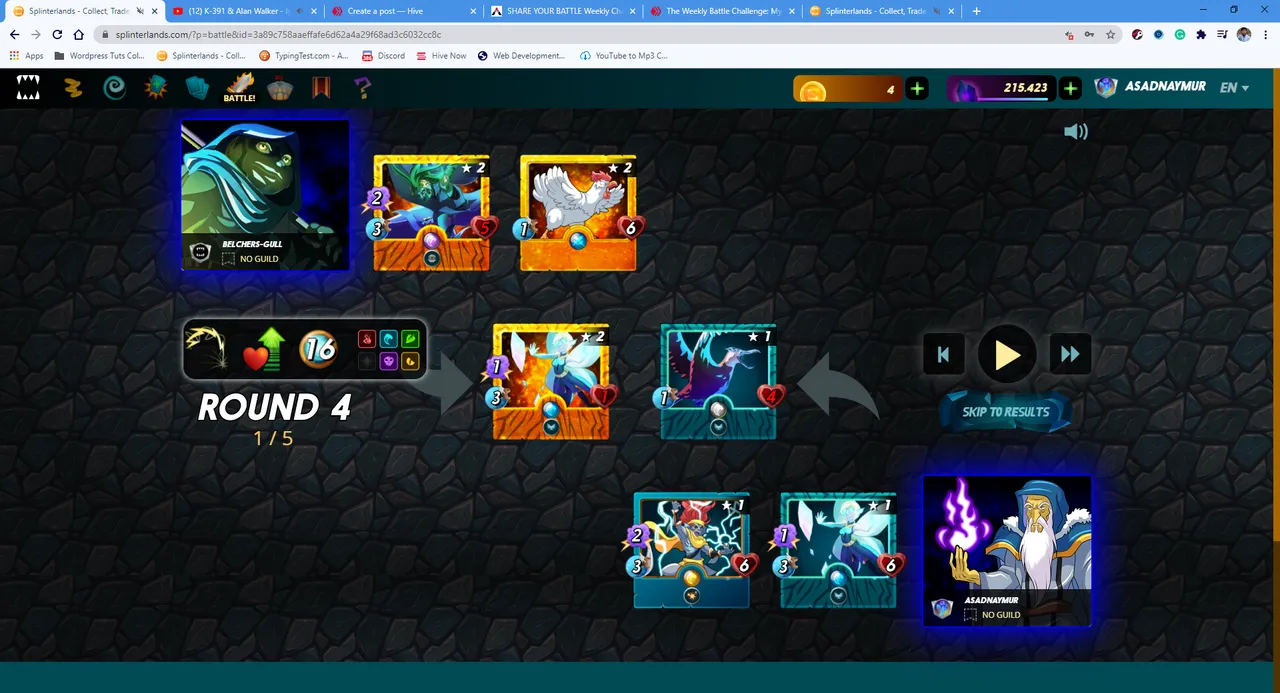Add Dark Energy Crystals with green plus
The width and height of the screenshot is (1280, 693).
[x=1070, y=89]
